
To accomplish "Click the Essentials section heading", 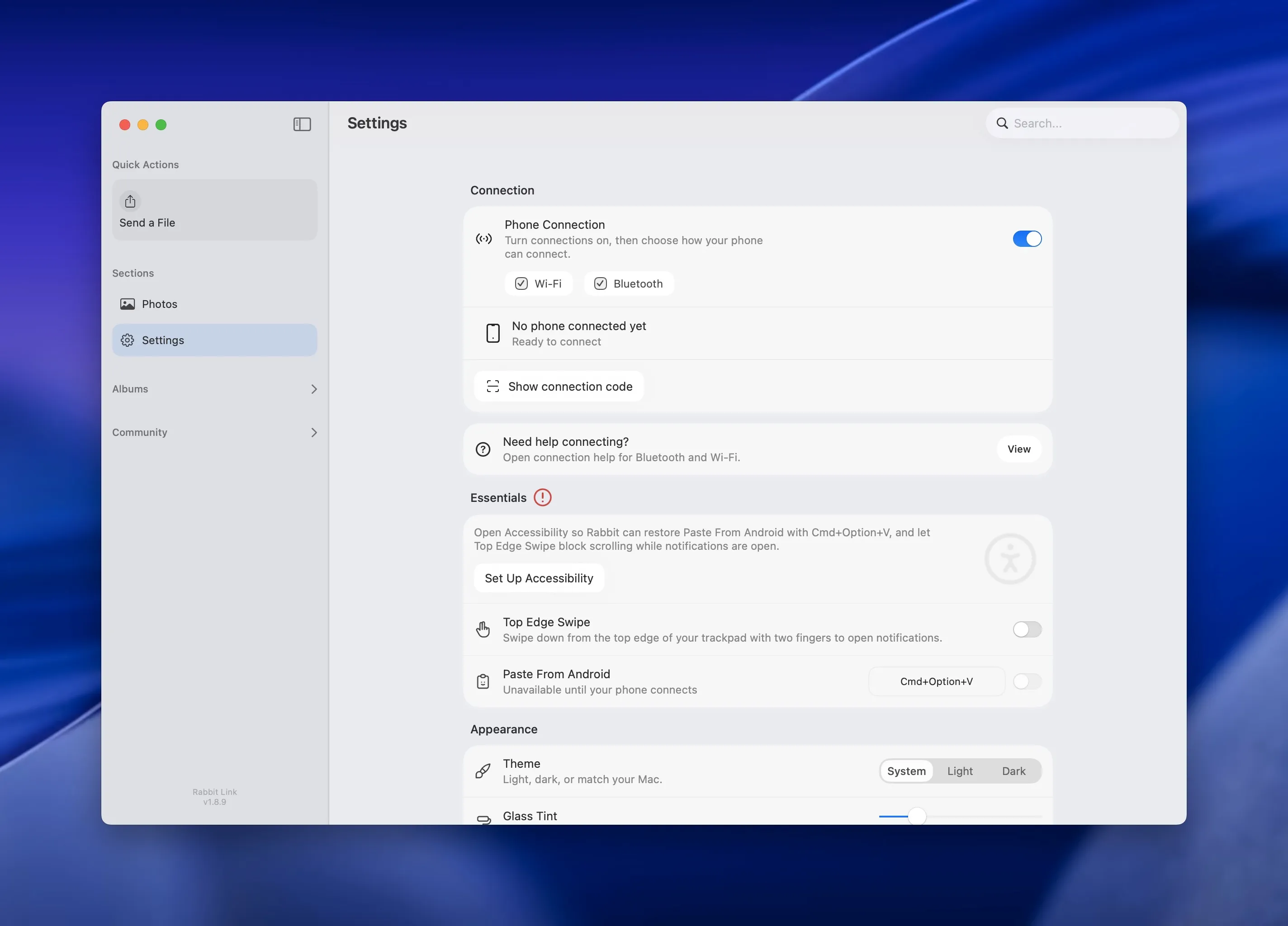I will pyautogui.click(x=498, y=498).
